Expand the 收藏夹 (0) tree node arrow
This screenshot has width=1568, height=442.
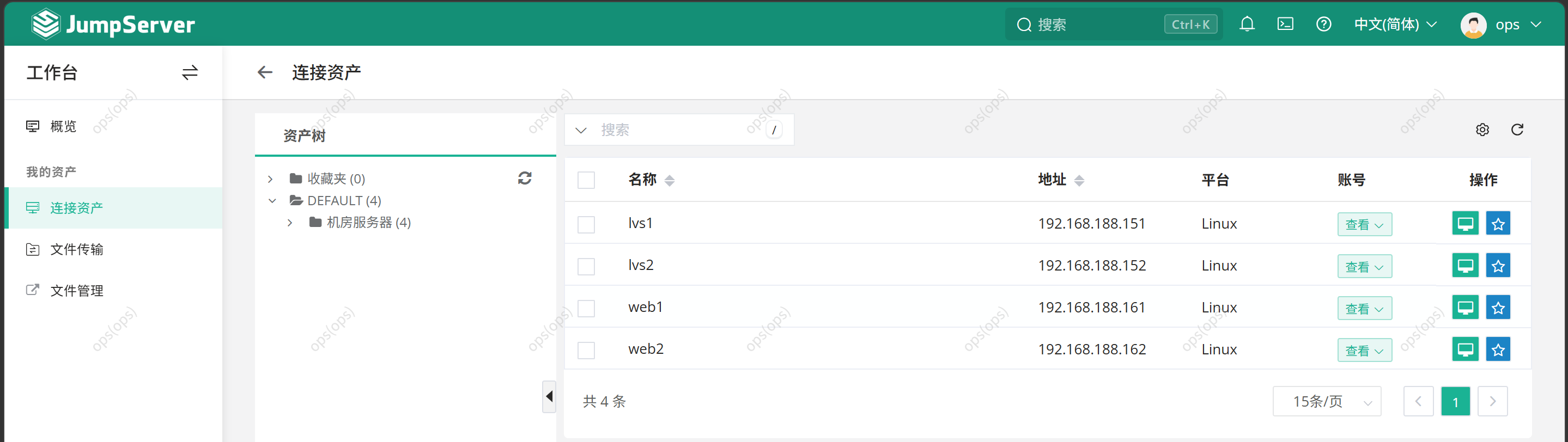click(270, 179)
